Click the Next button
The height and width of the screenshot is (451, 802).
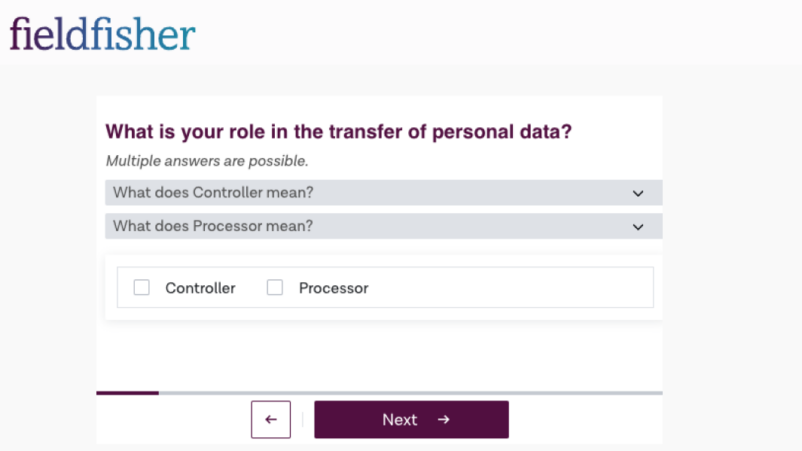click(x=411, y=419)
